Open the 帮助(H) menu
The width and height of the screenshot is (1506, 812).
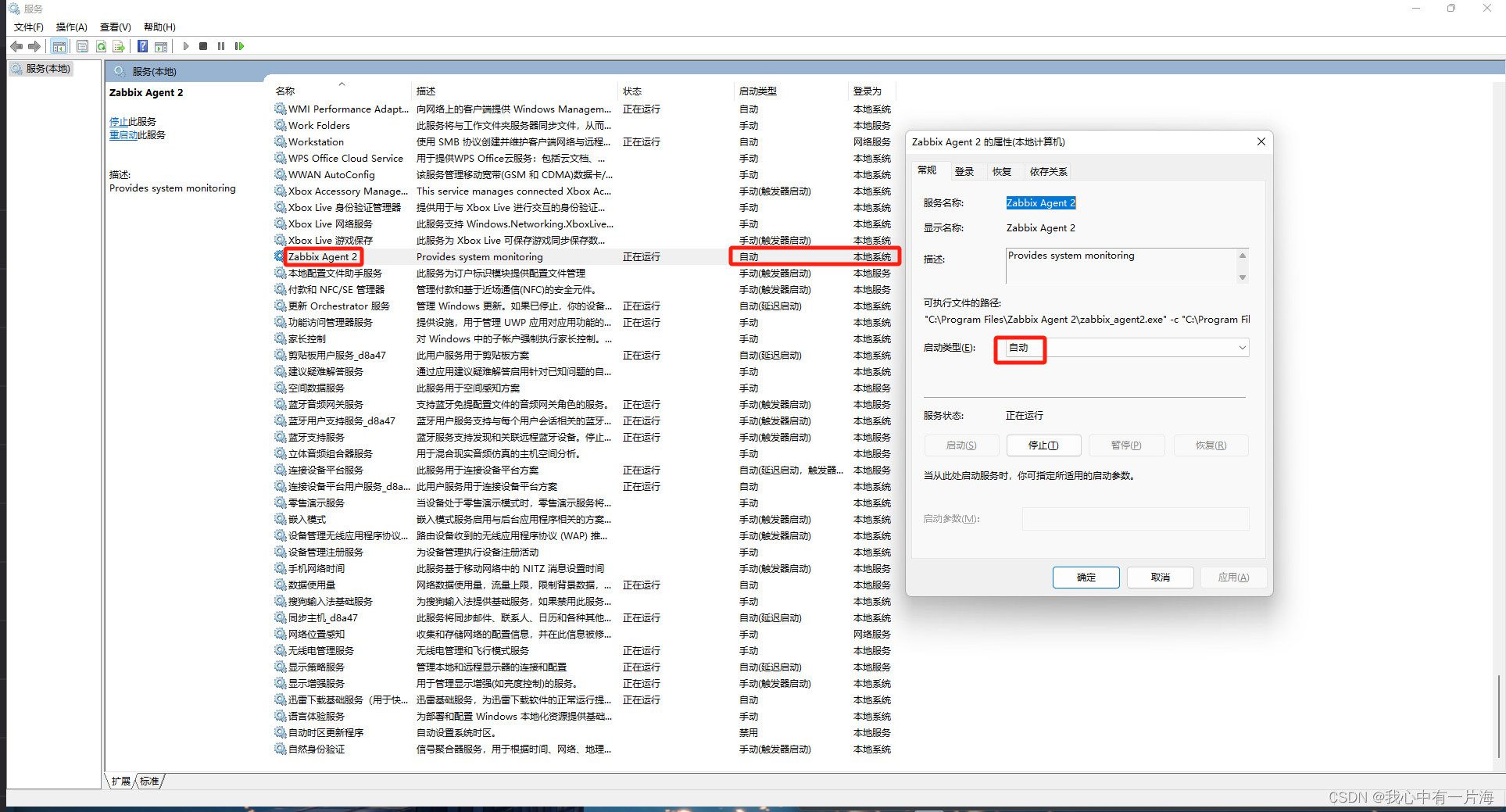(x=159, y=27)
